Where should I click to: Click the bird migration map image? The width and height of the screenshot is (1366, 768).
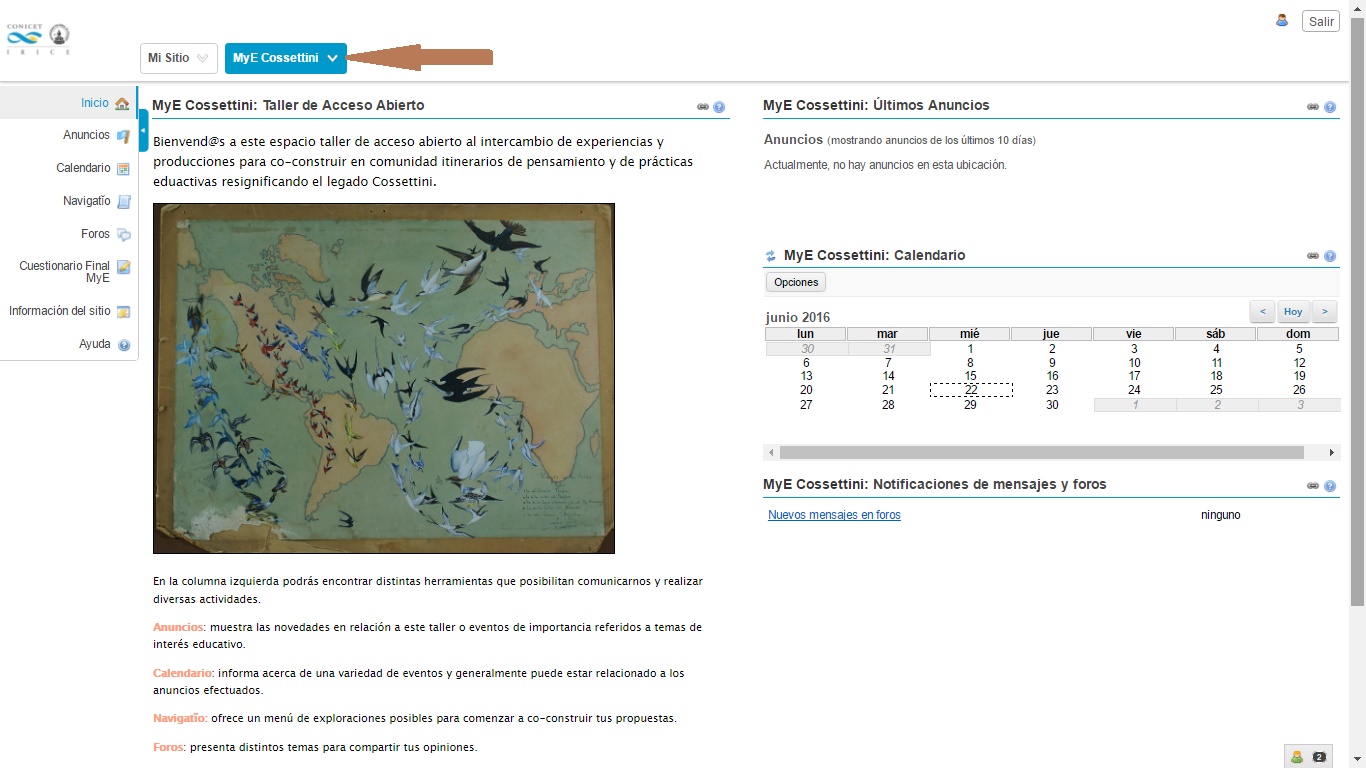pos(384,378)
